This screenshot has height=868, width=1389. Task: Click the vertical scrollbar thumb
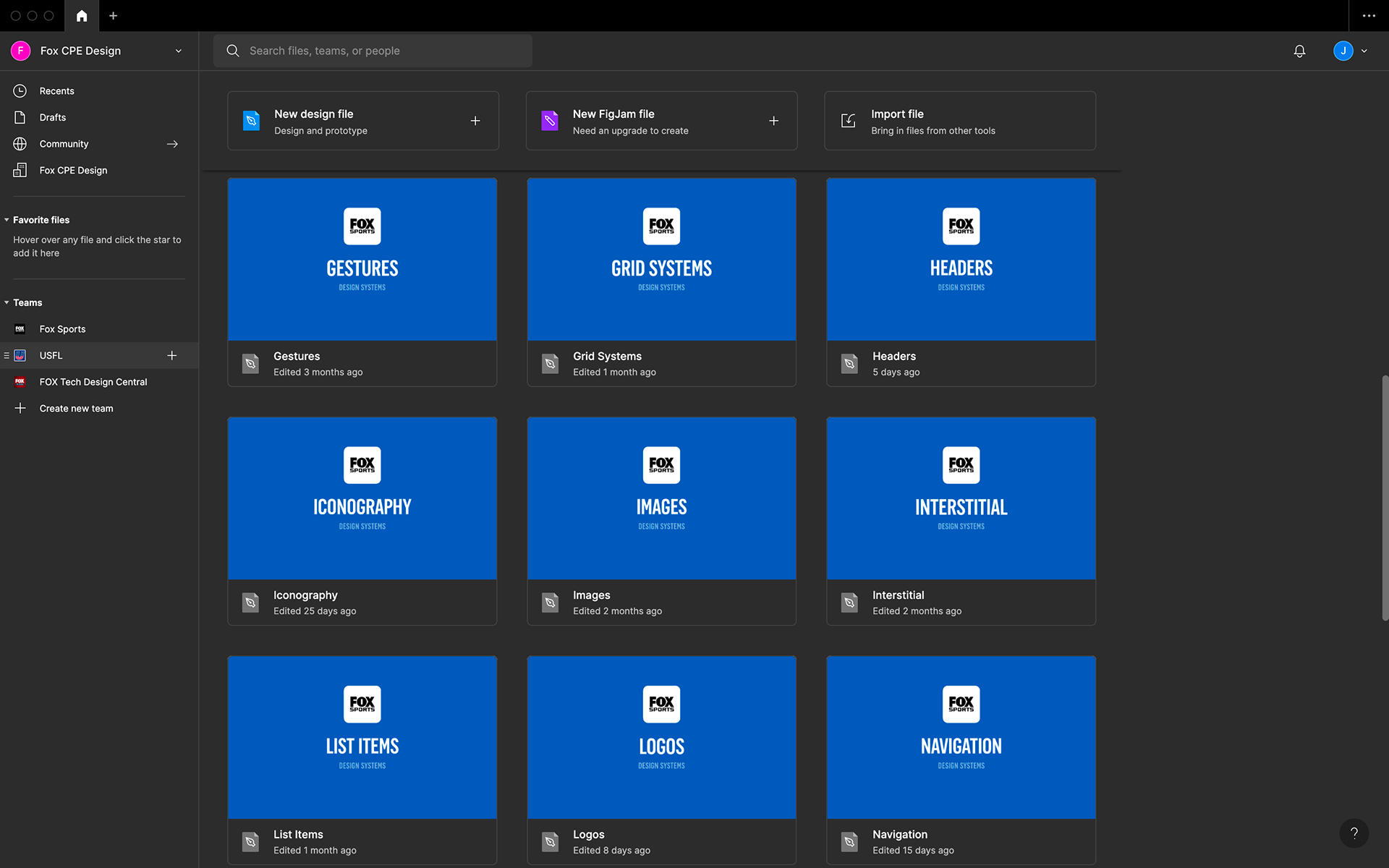pos(1385,498)
